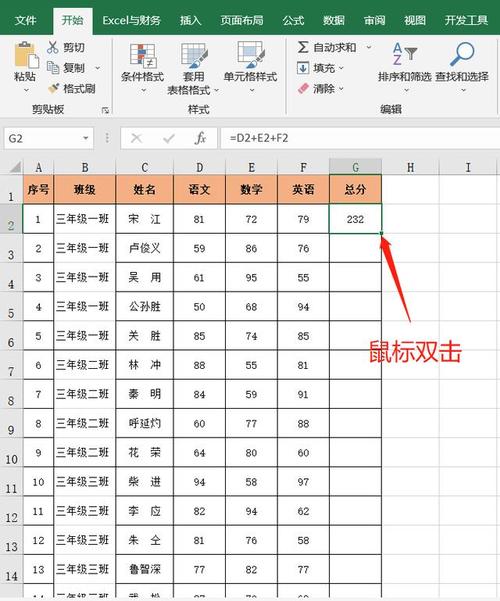Click the formula bar confirm checkmark
Image resolution: width=500 pixels, height=601 pixels.
169,138
